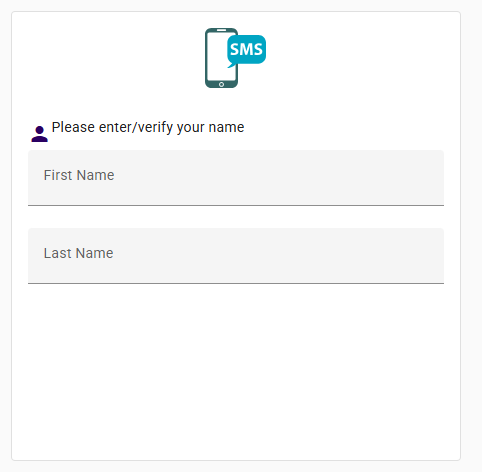Focus the Last Name input field
Viewport: 482px width, 472px height.
(236, 256)
